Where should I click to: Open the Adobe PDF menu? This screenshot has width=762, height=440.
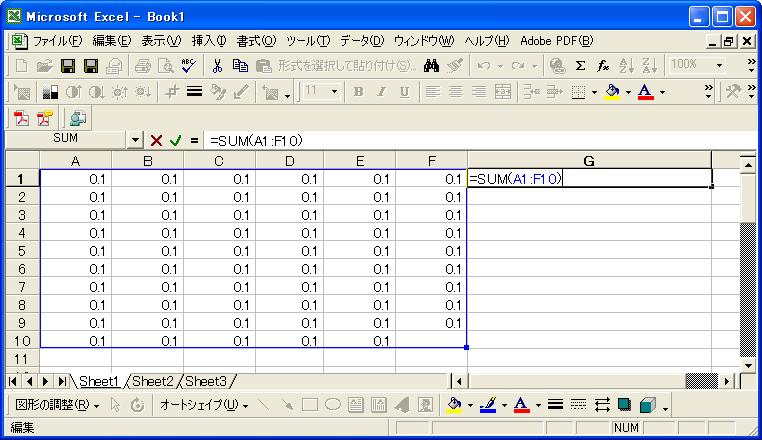557,41
